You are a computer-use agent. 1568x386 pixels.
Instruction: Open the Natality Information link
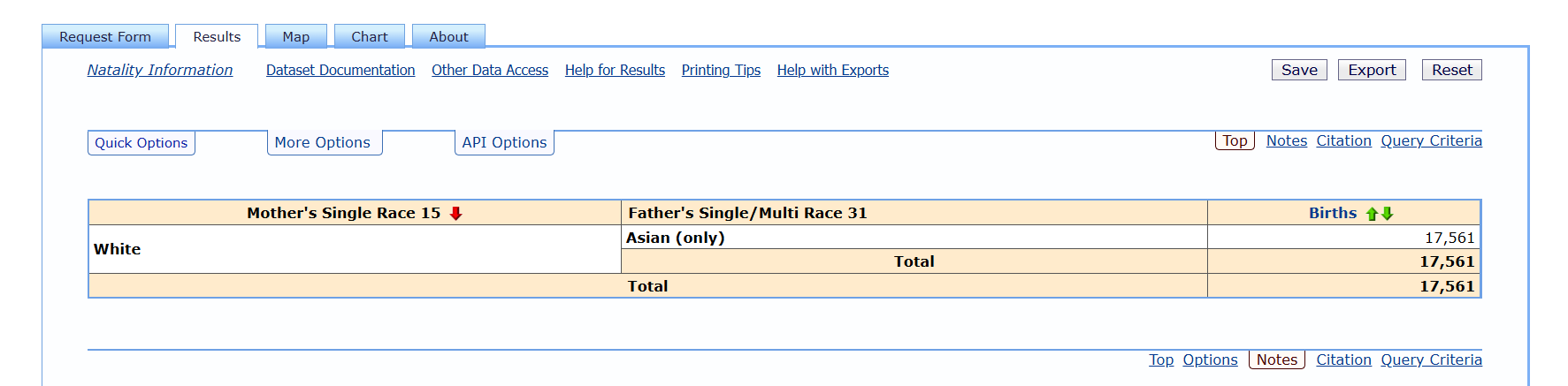point(160,70)
